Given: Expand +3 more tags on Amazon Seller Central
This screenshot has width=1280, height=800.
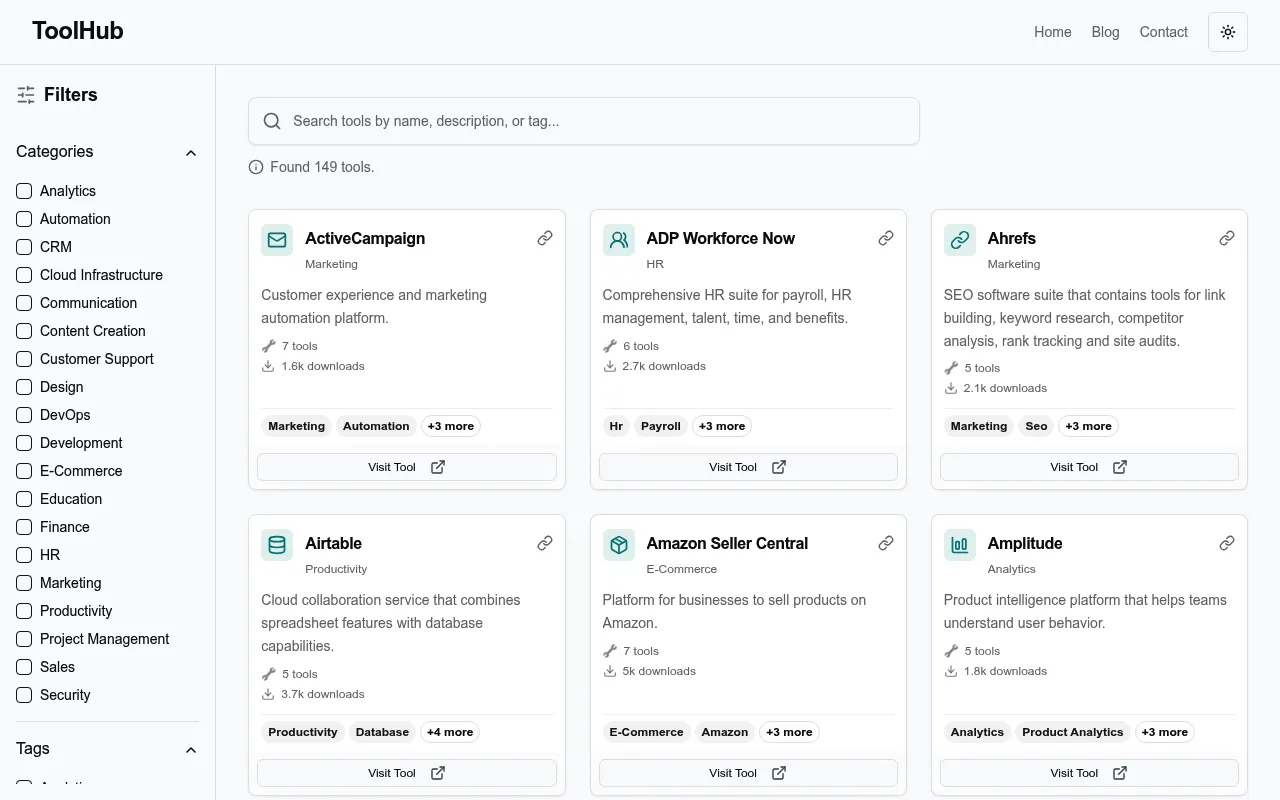Looking at the screenshot, I should pyautogui.click(x=789, y=732).
